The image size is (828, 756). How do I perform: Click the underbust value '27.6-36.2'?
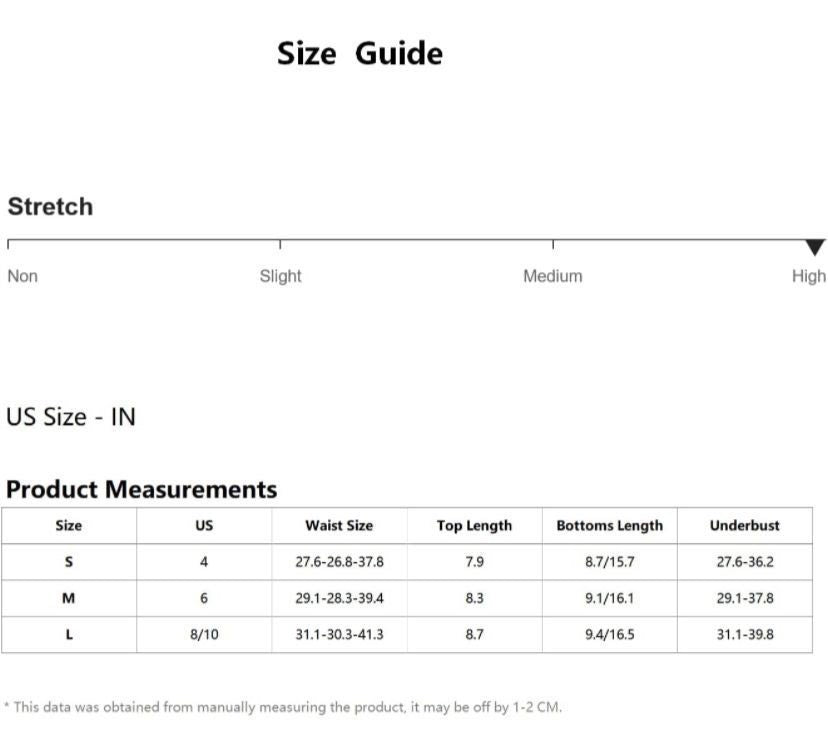point(744,562)
